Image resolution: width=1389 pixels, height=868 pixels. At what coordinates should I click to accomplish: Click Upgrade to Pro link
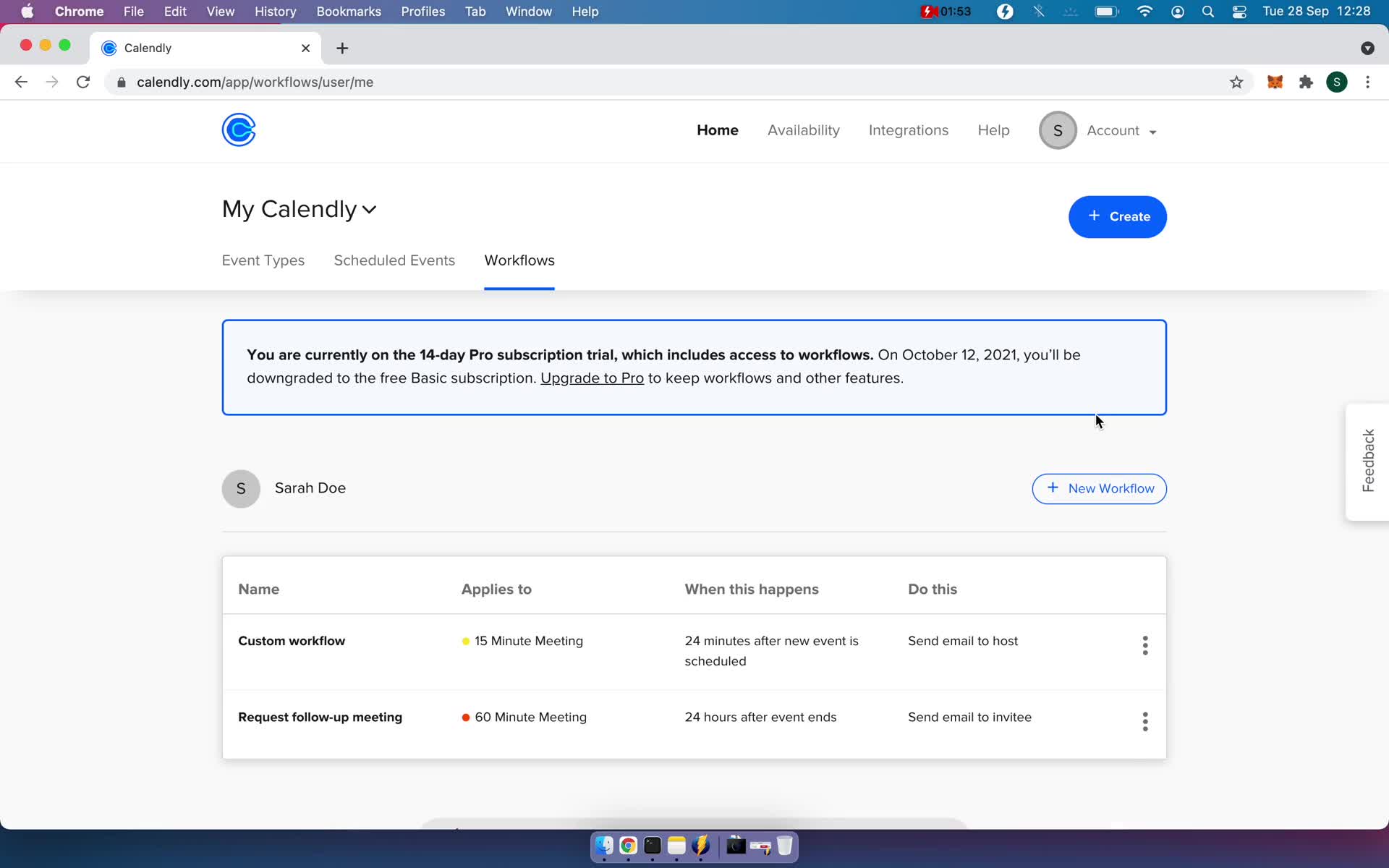point(592,378)
